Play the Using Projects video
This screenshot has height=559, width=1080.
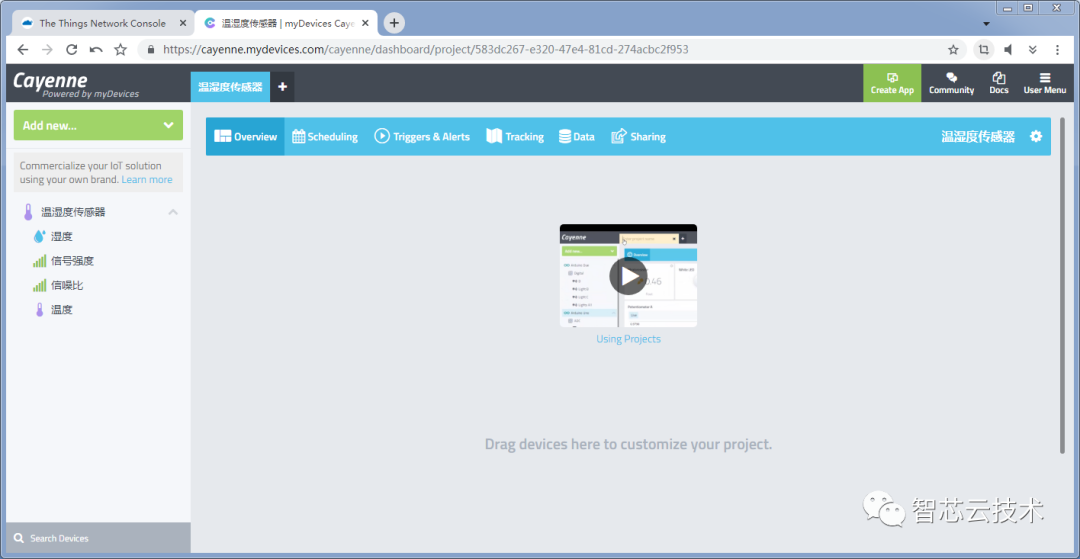coord(628,276)
